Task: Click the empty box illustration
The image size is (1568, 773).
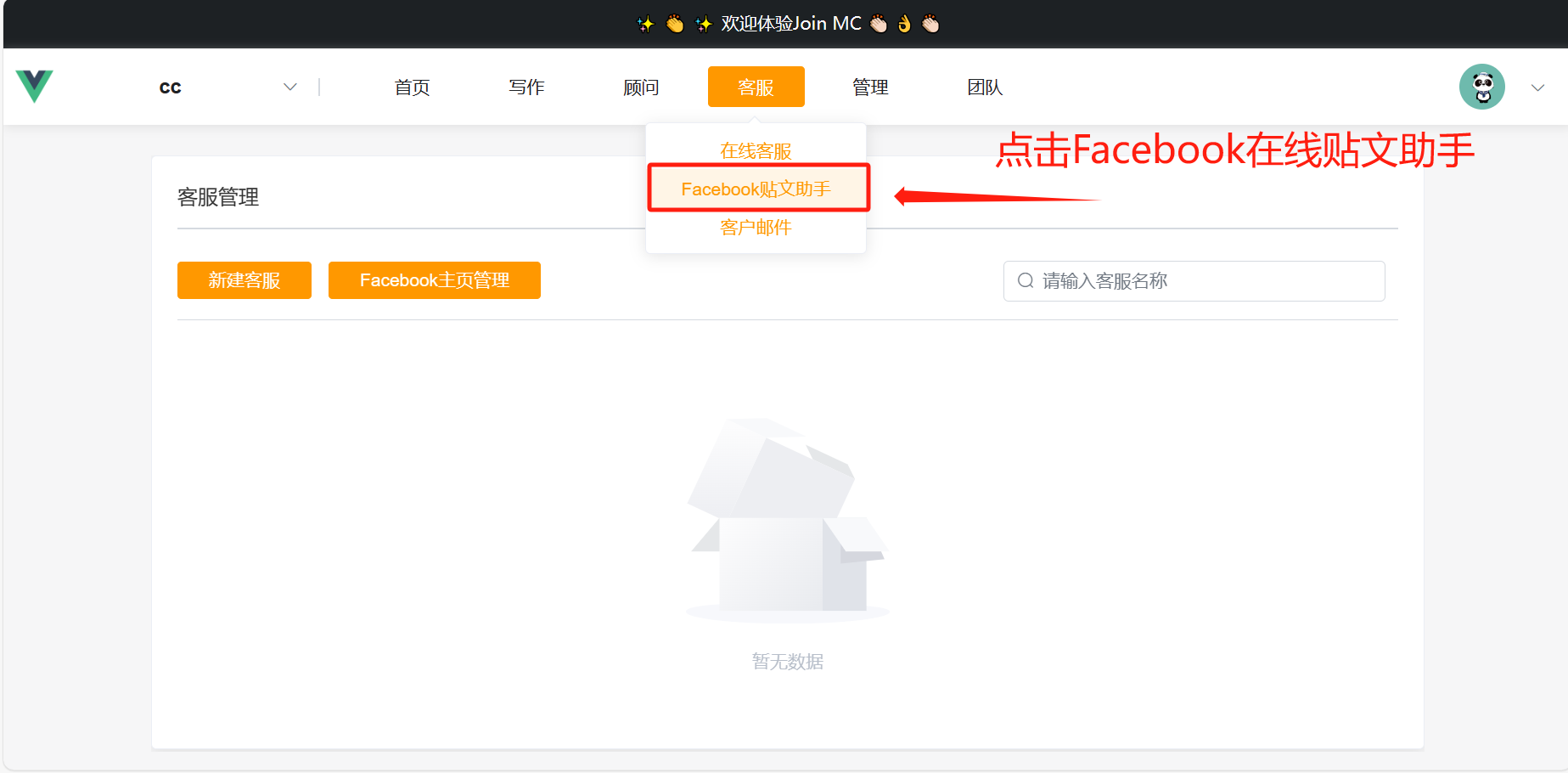Action: [x=787, y=520]
